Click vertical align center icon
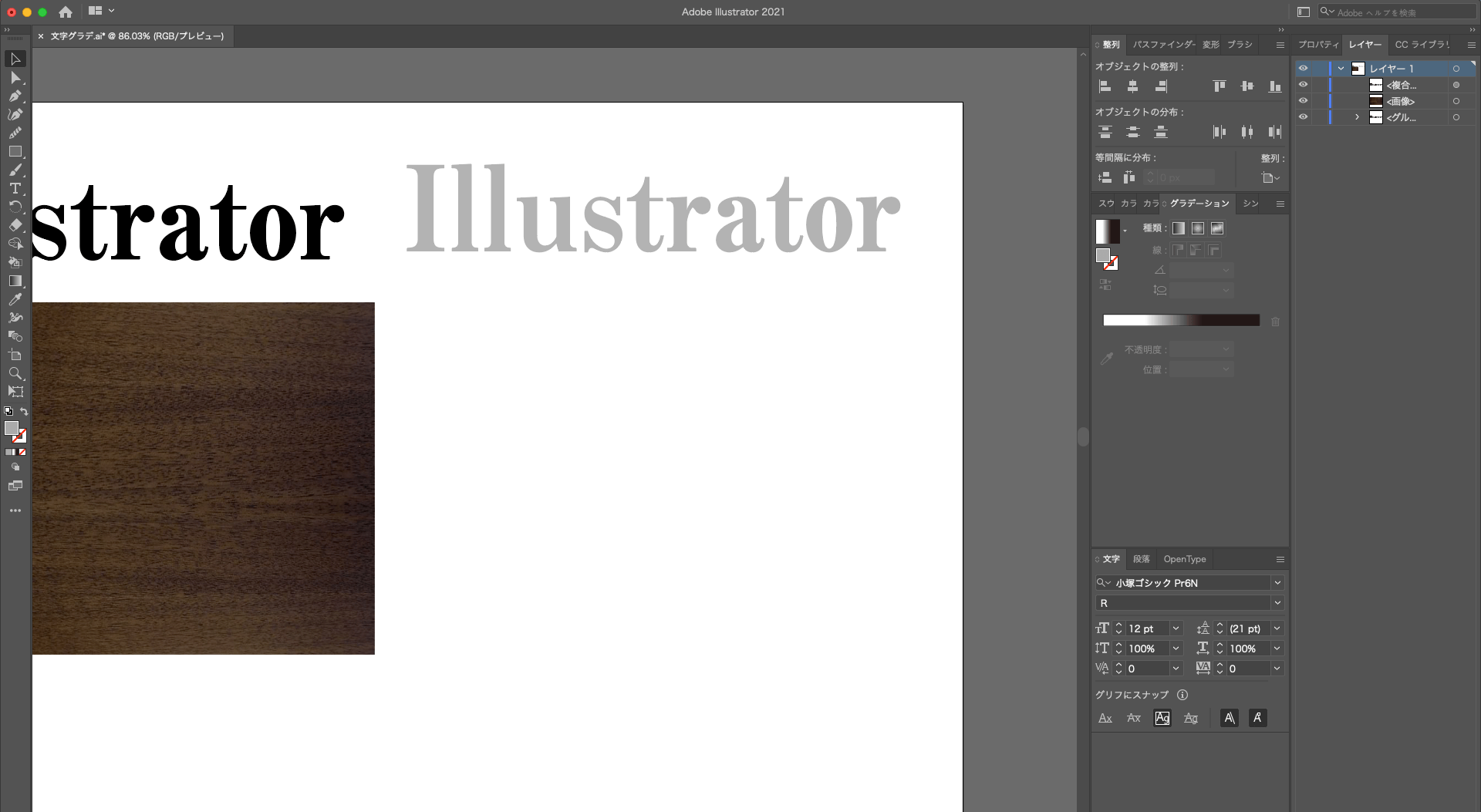The image size is (1481, 812). pyautogui.click(x=1247, y=86)
